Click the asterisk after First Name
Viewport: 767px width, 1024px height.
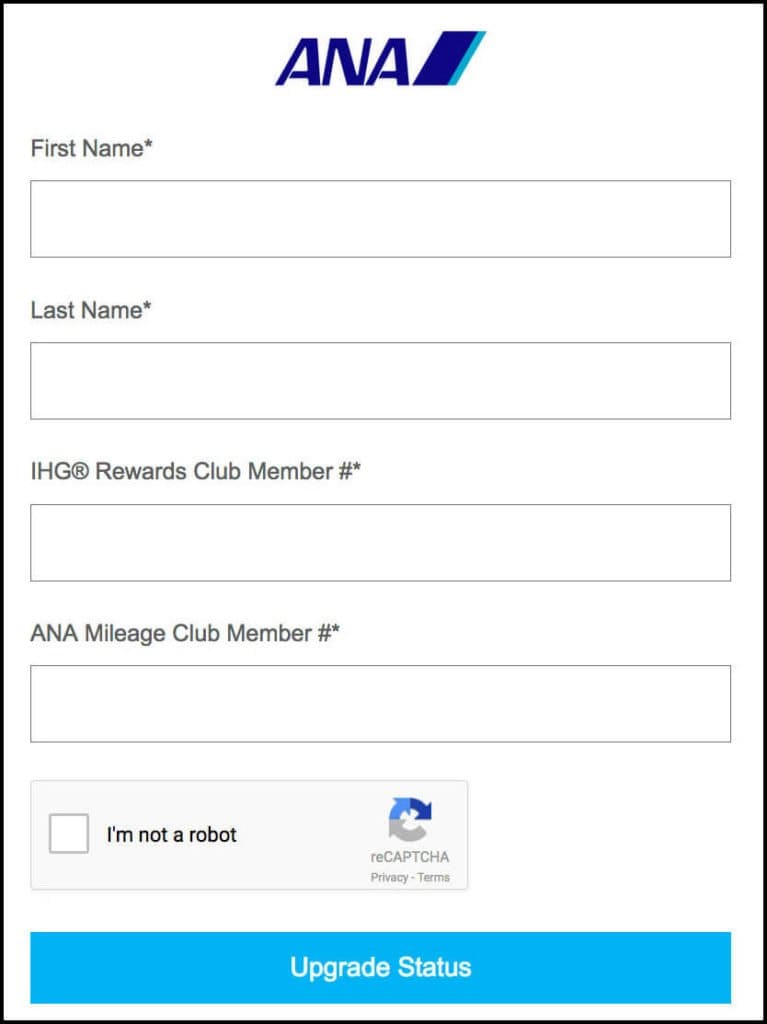click(x=149, y=146)
